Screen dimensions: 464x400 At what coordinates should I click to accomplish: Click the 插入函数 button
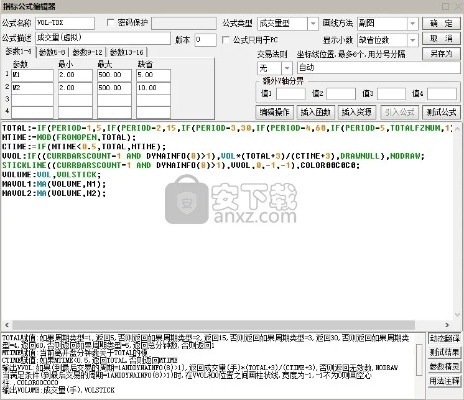(315, 112)
